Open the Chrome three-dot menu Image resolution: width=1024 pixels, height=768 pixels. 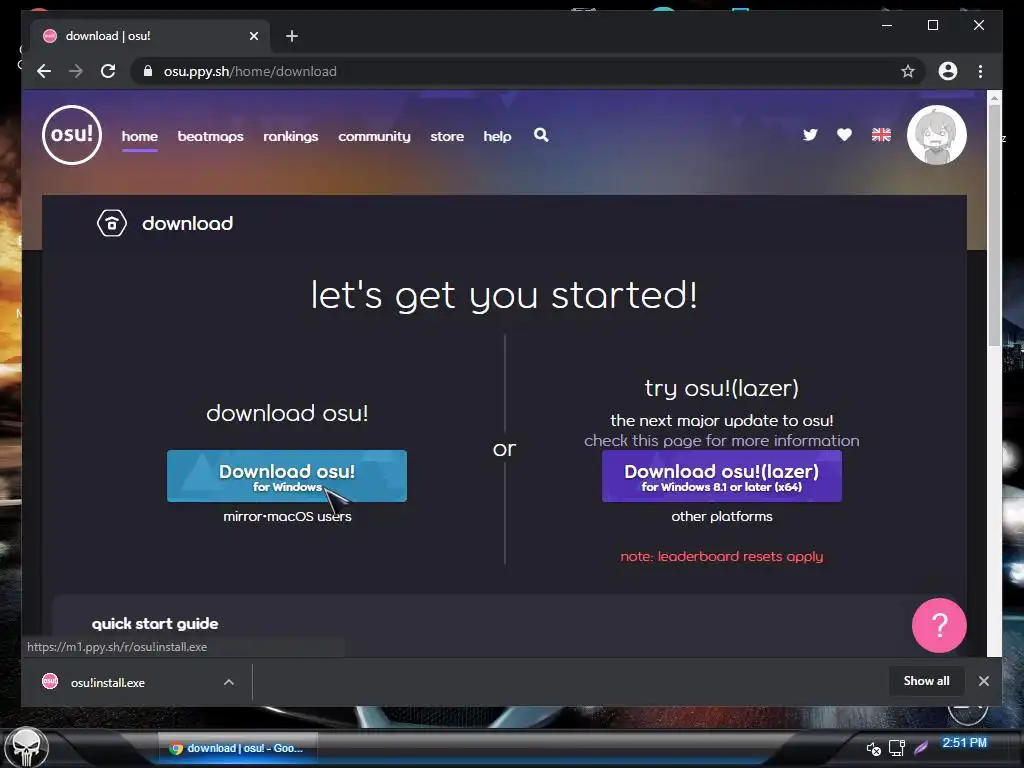(x=980, y=71)
